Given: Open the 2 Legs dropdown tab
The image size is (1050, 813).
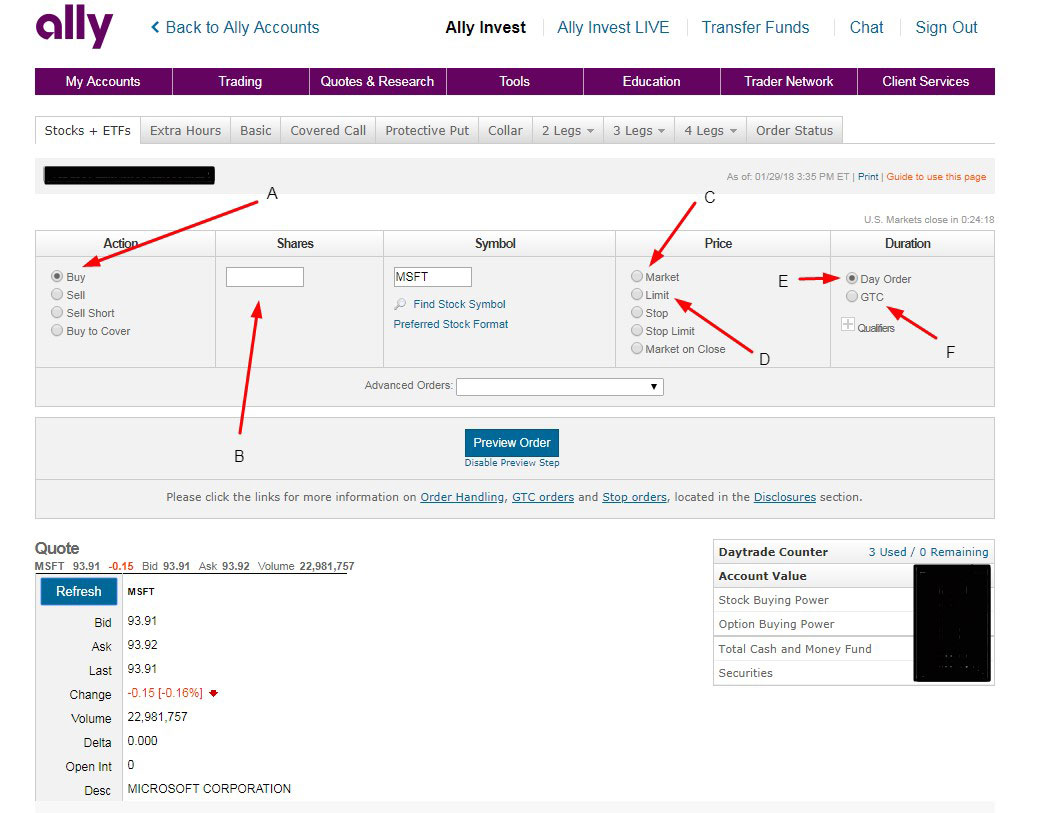Looking at the screenshot, I should pos(567,130).
